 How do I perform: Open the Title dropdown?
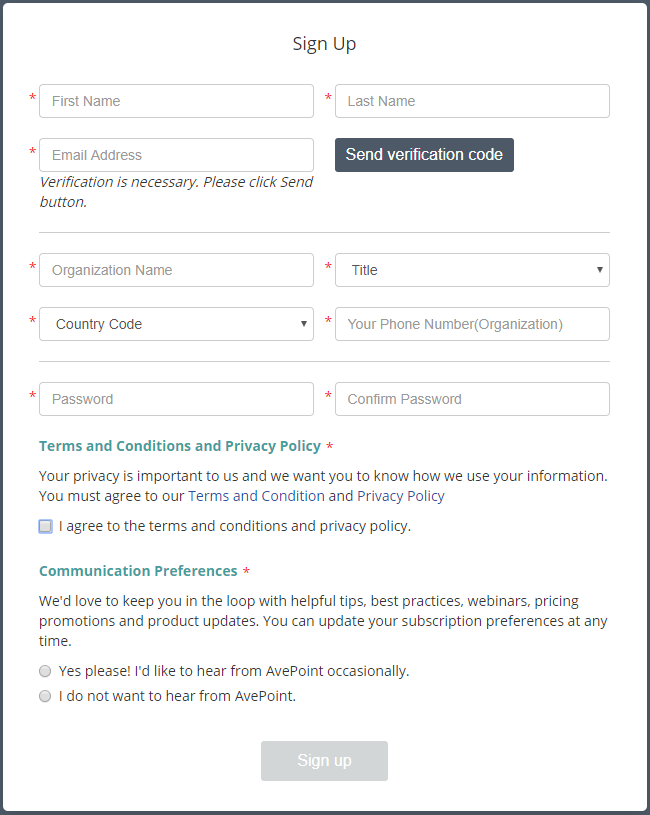[x=472, y=270]
